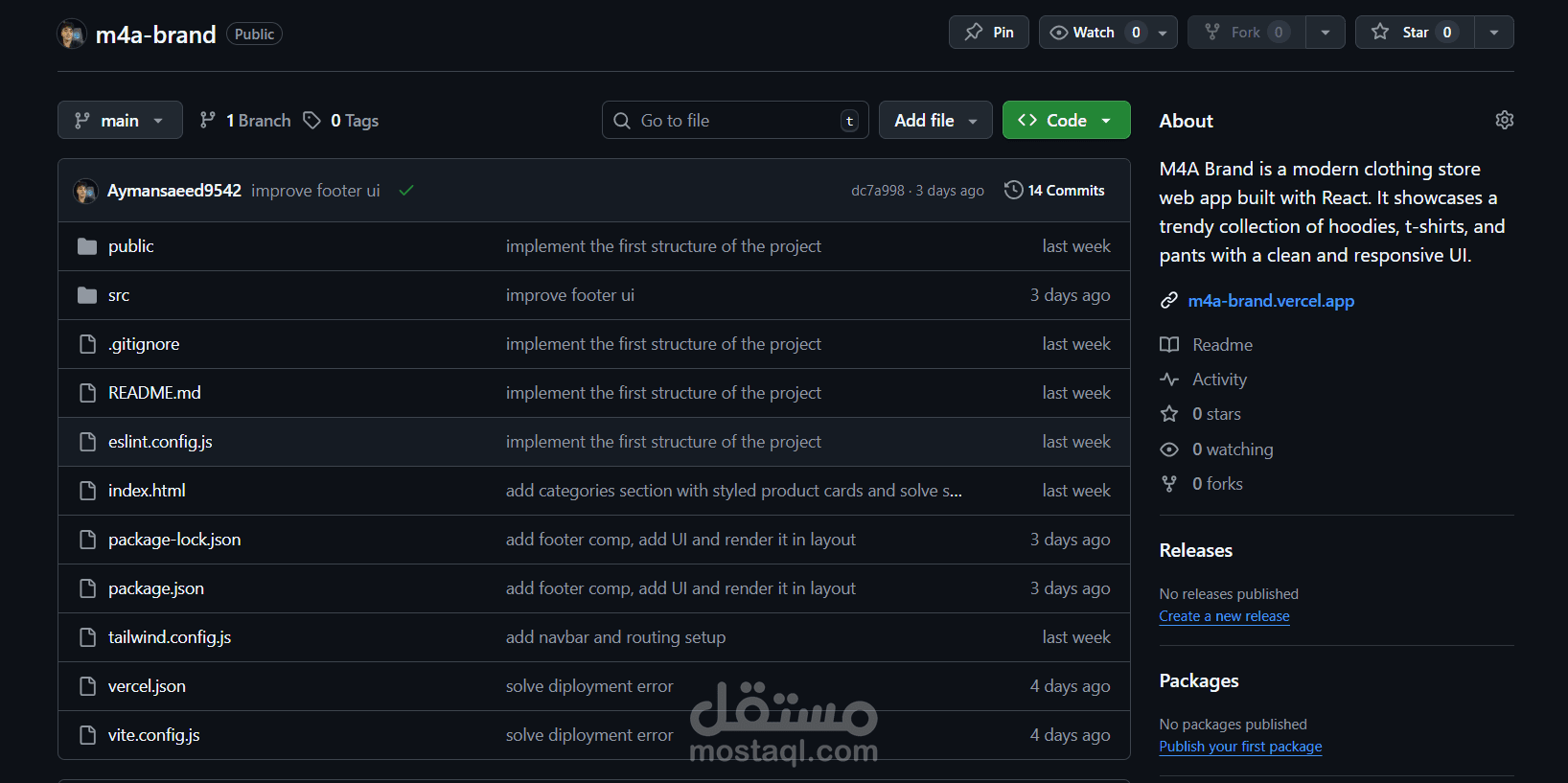Click the Activity pulse icon
This screenshot has height=783, width=1568.
1169,380
